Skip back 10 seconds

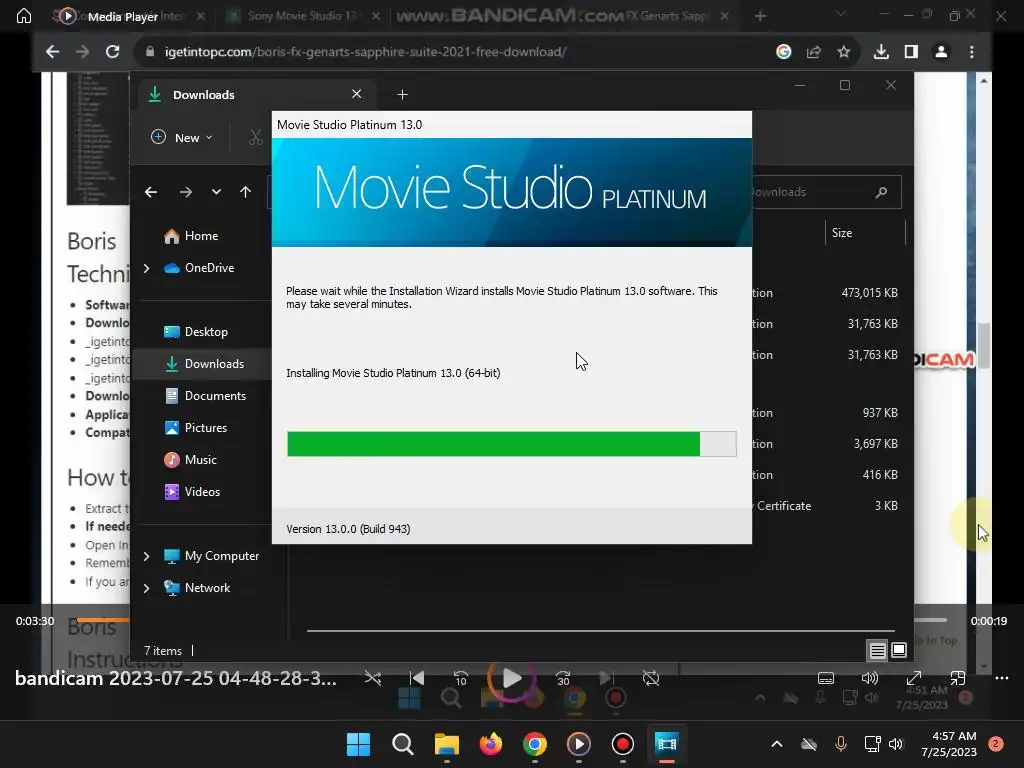[x=460, y=679]
